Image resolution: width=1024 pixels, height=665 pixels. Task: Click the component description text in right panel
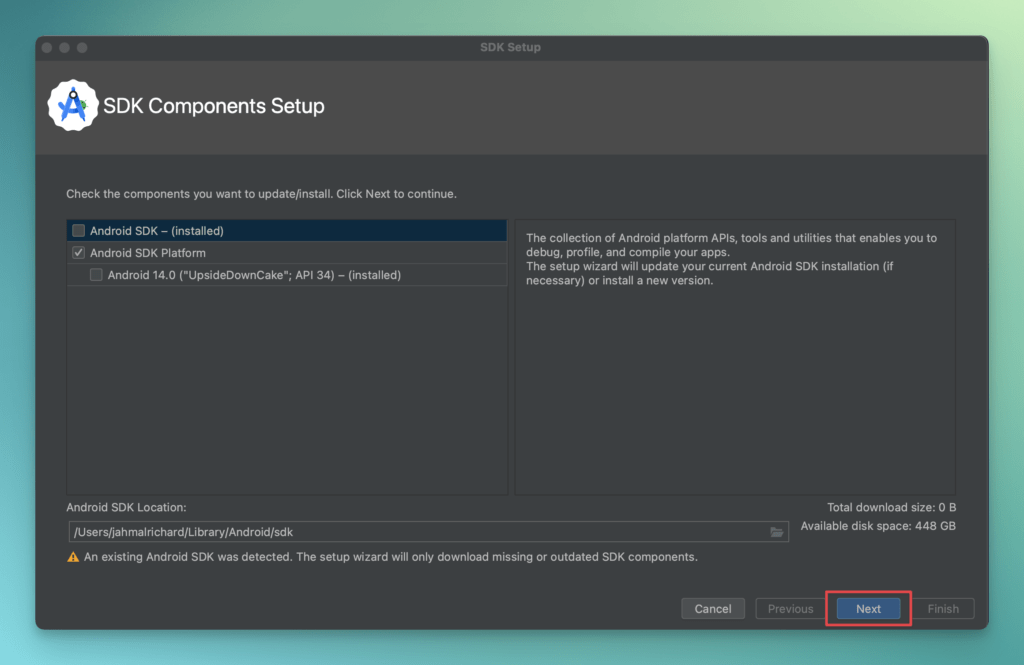731,259
